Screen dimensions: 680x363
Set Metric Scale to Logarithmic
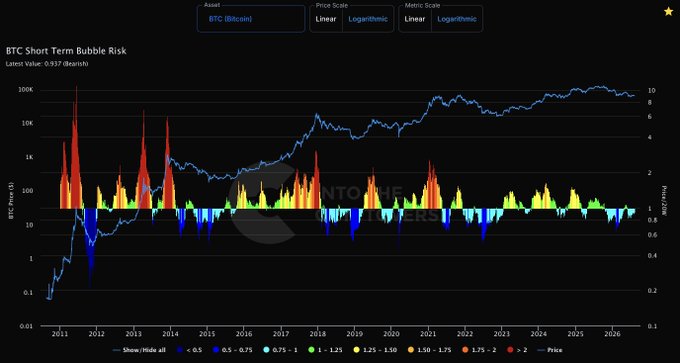(x=457, y=19)
